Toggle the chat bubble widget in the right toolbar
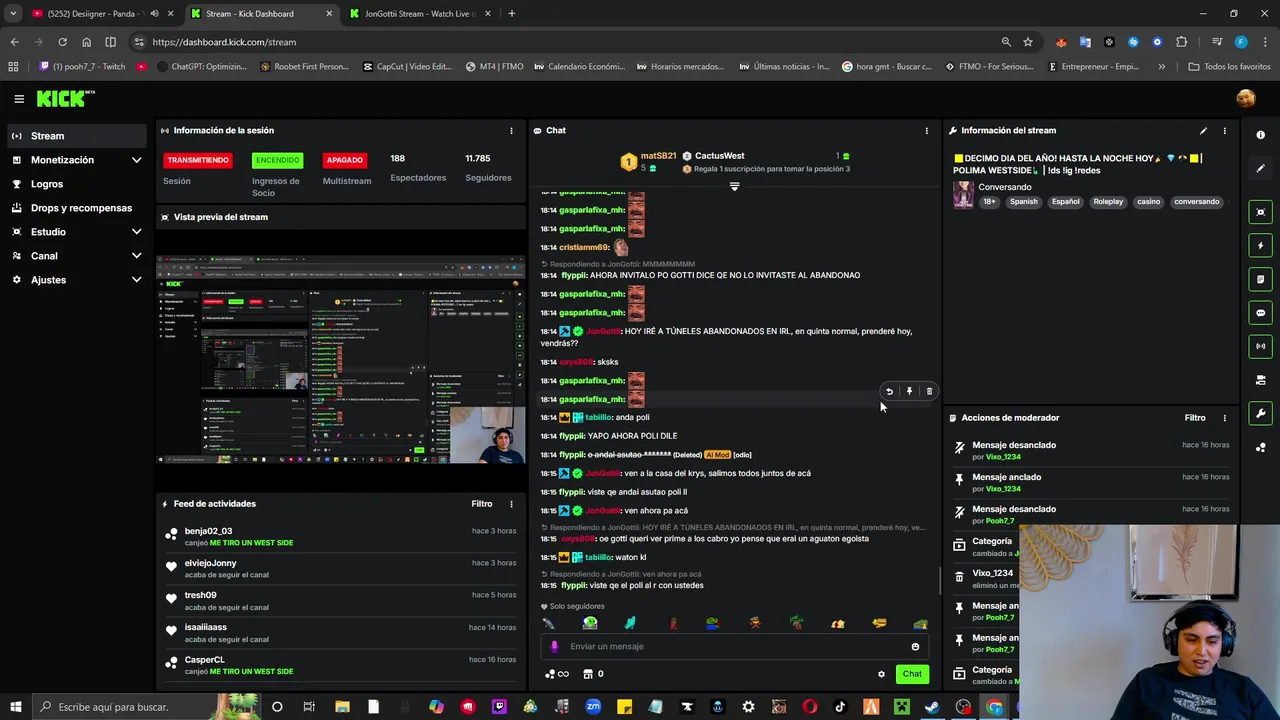Image resolution: width=1280 pixels, height=720 pixels. click(1260, 313)
